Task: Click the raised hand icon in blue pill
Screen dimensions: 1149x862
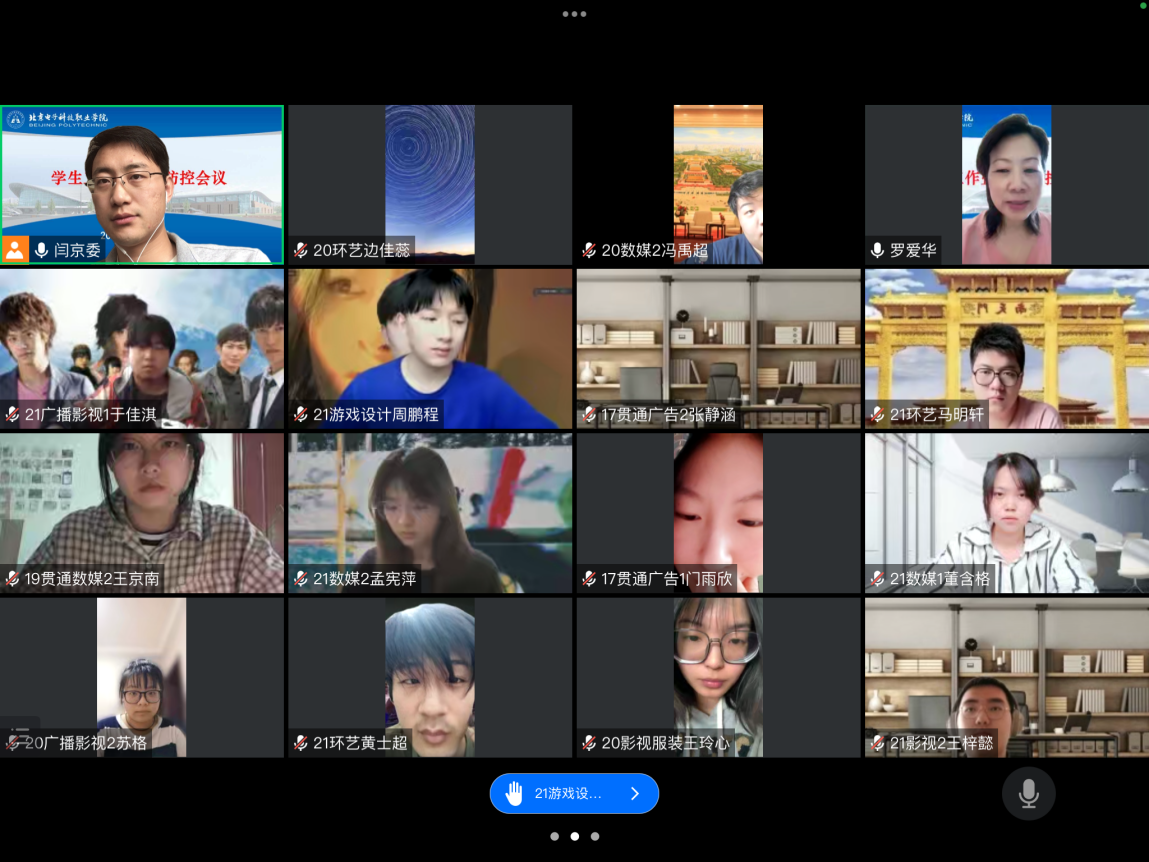Action: (x=514, y=794)
